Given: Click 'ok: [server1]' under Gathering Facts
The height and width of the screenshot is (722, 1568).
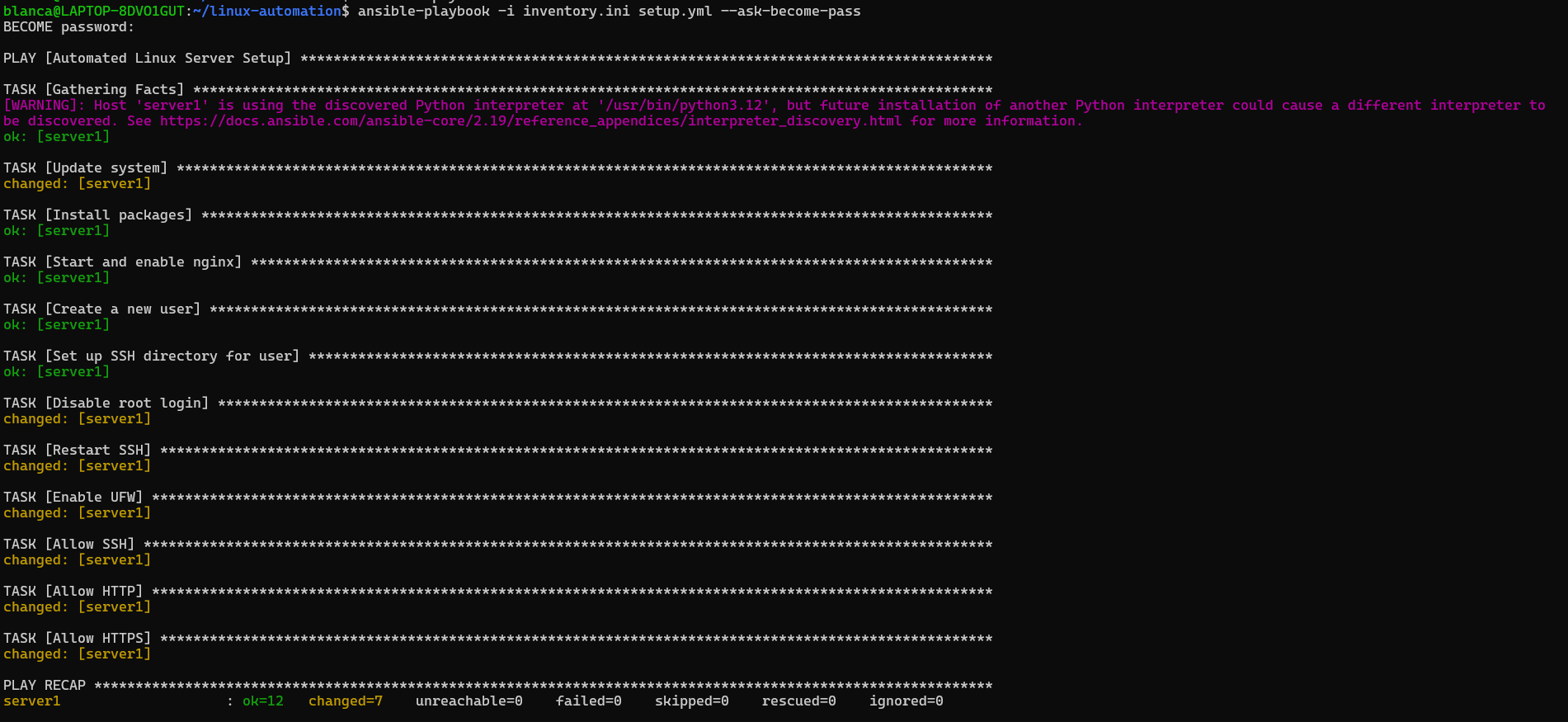Looking at the screenshot, I should pos(56,137).
